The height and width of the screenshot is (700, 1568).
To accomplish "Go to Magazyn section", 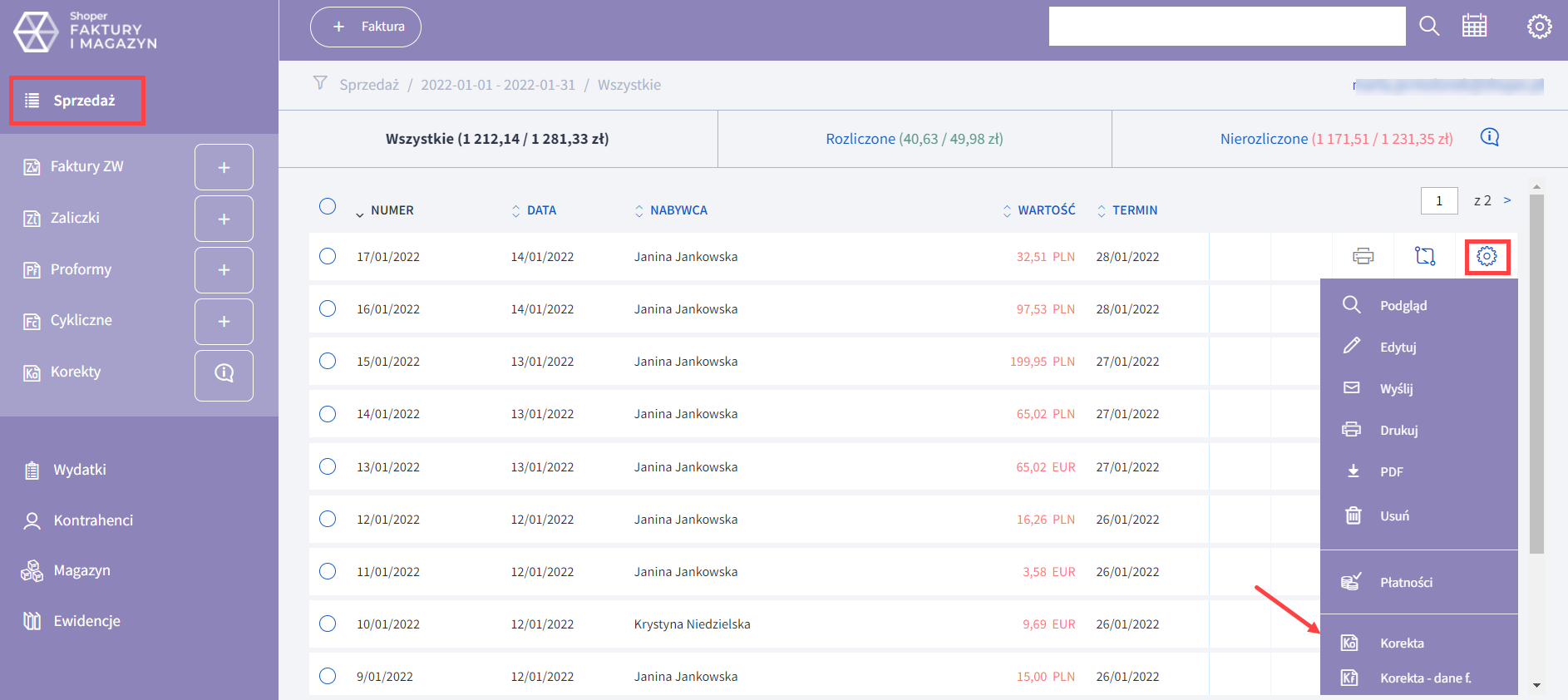I will coord(81,570).
